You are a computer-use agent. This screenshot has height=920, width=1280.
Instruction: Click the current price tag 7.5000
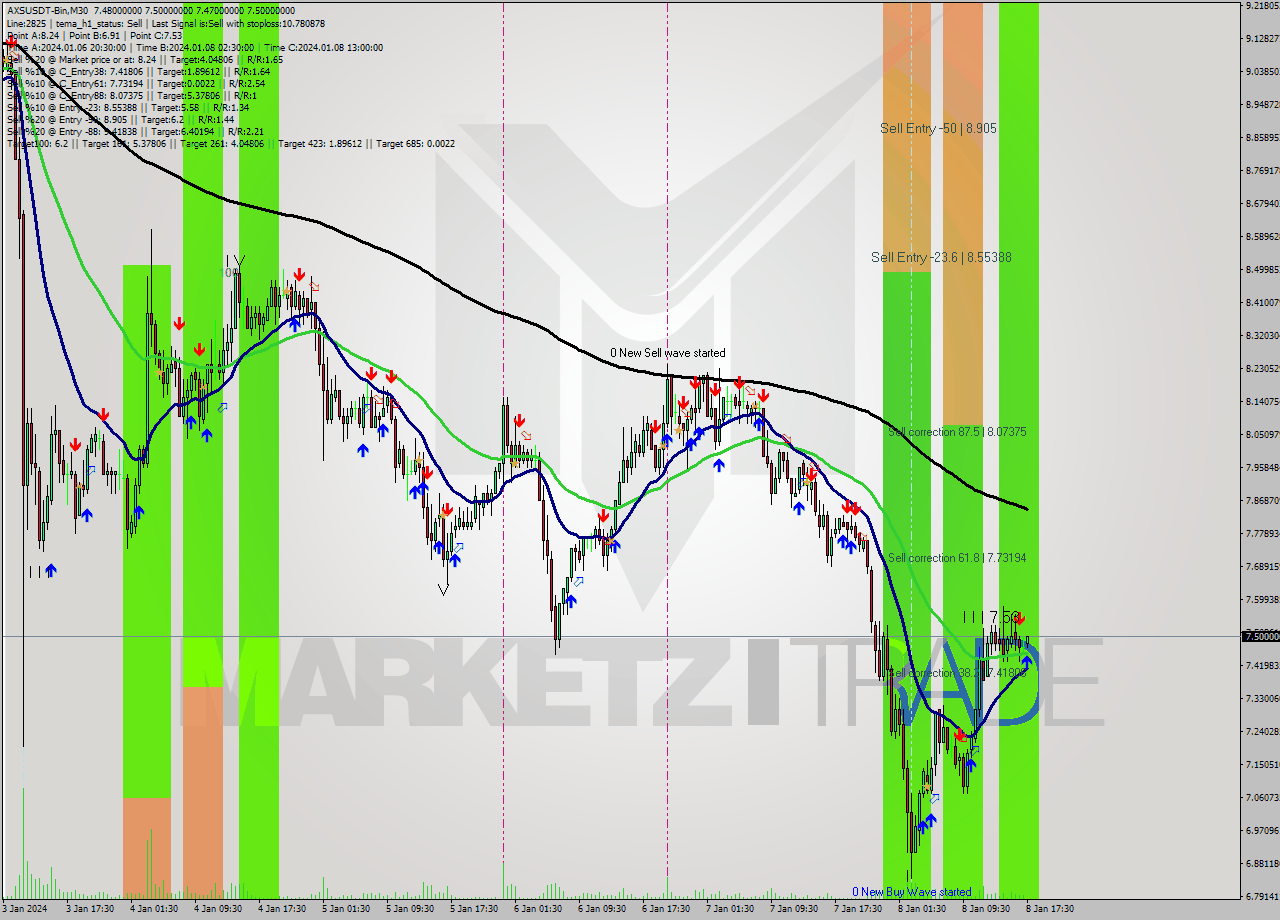[1260, 636]
